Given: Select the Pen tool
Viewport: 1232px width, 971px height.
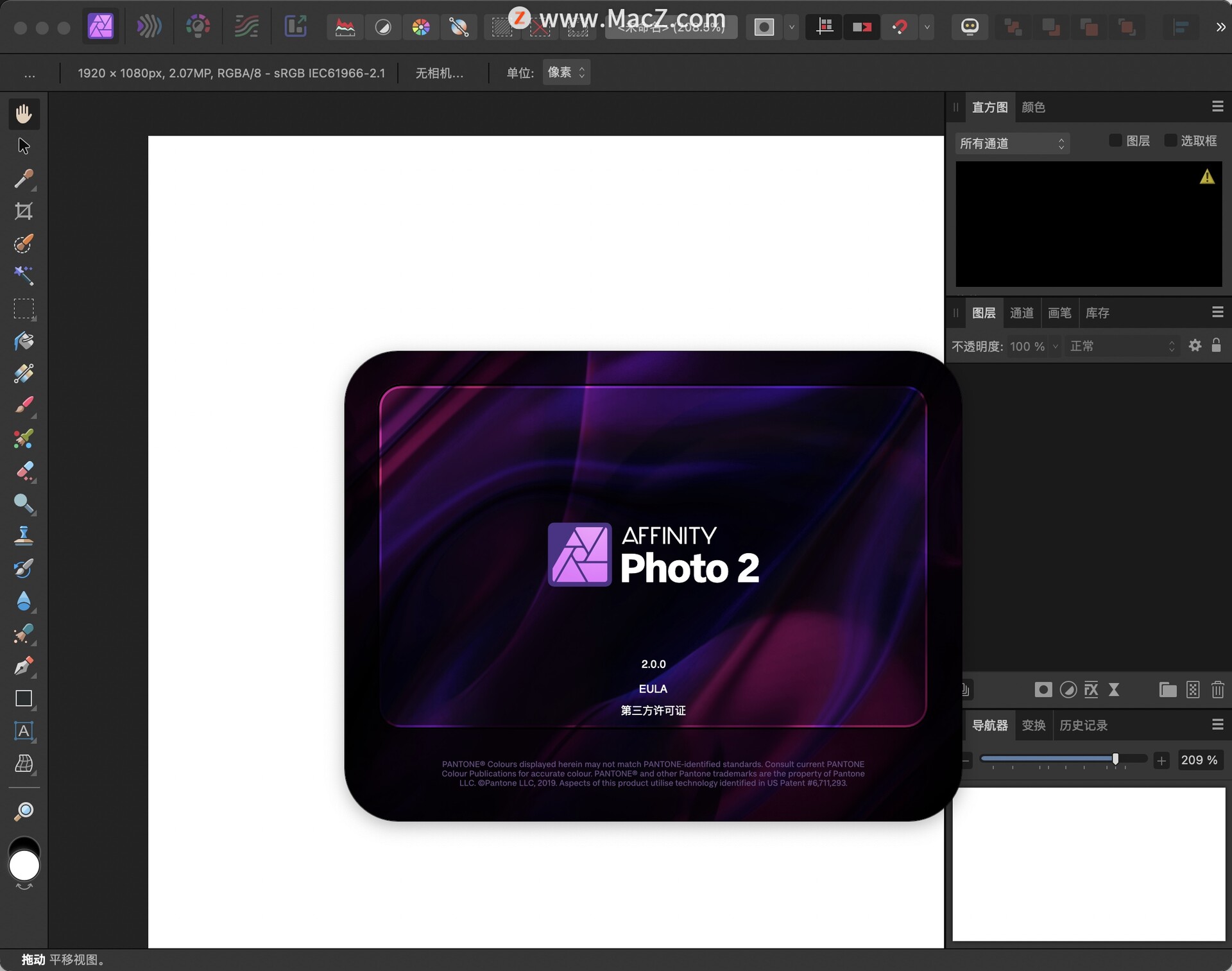Looking at the screenshot, I should tap(24, 666).
